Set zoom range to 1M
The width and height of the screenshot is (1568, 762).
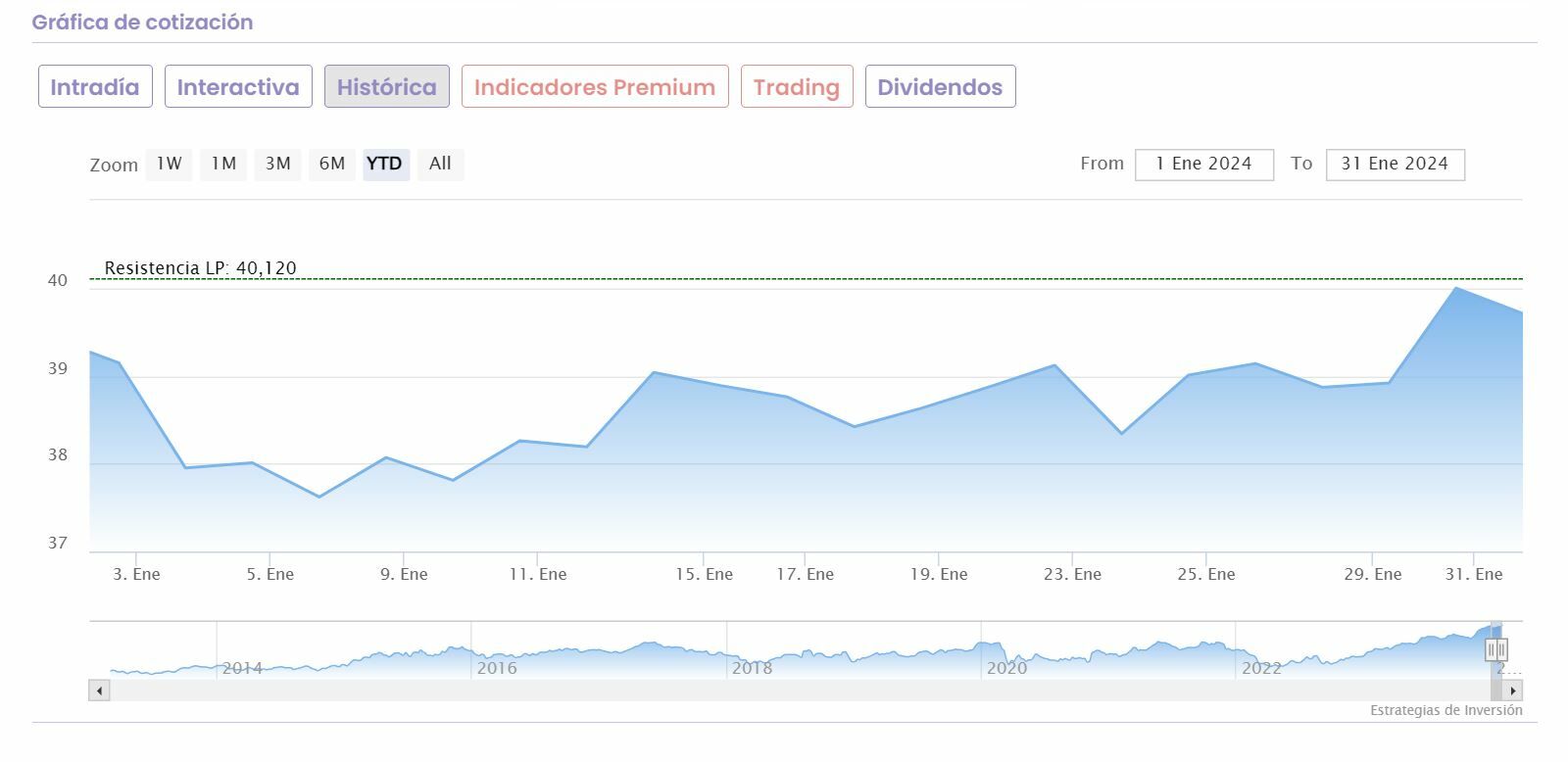(x=223, y=164)
